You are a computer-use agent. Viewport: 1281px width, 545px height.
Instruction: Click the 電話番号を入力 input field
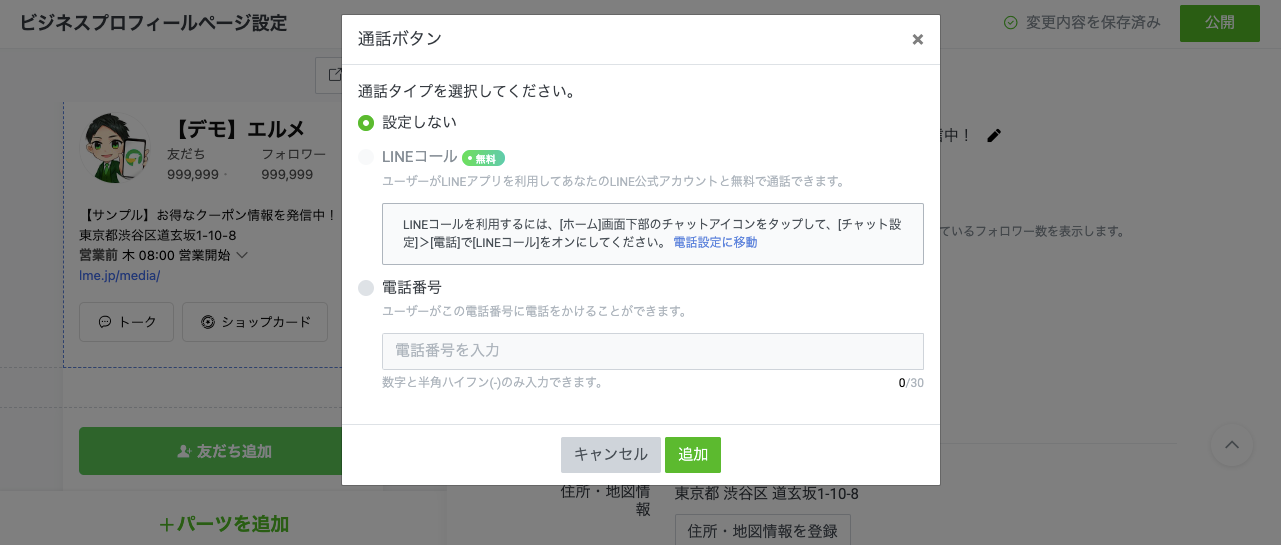pos(653,351)
